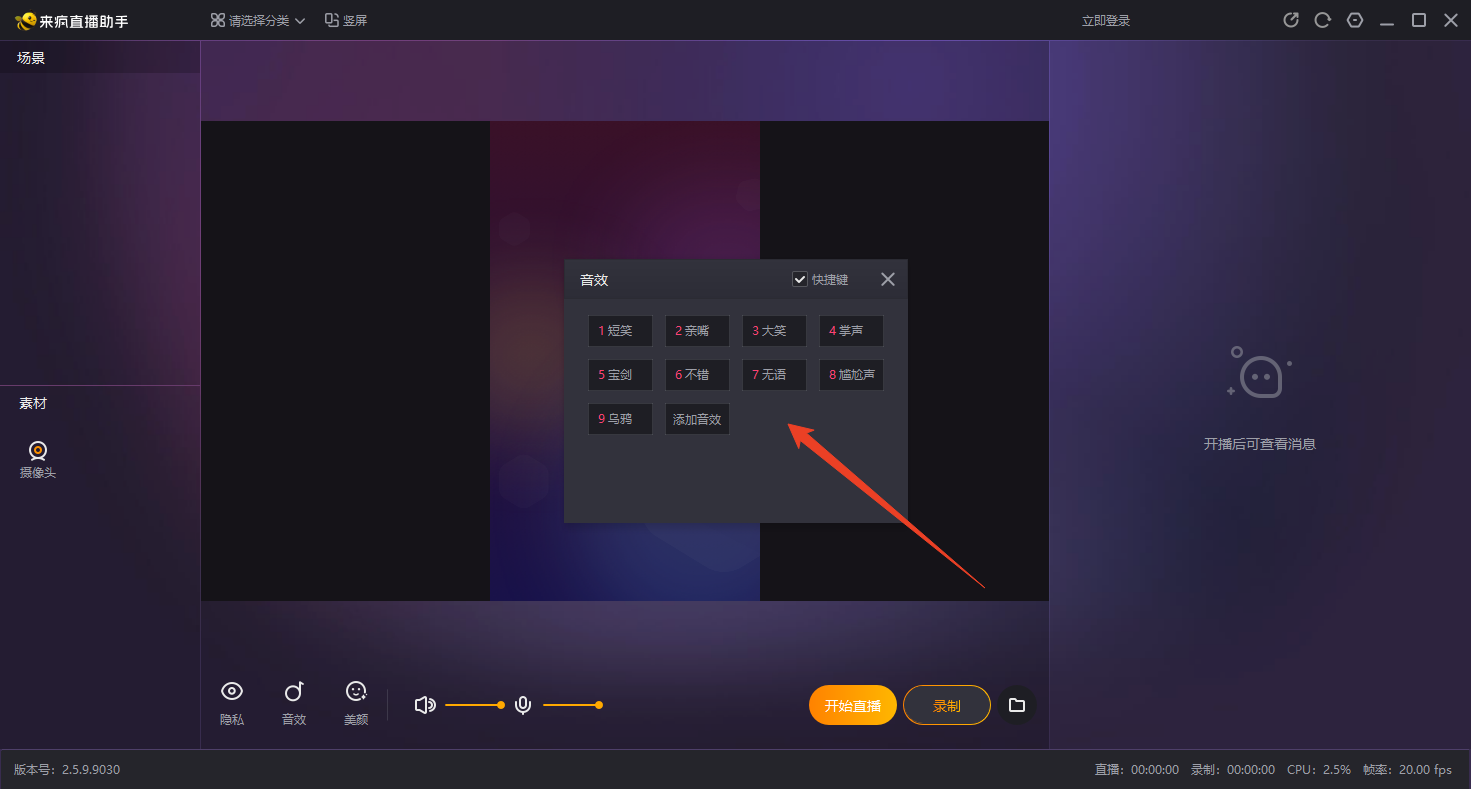Viewport: 1471px width, 789px height.
Task: Open the 美颜 beauty filter tool
Action: pos(355,703)
